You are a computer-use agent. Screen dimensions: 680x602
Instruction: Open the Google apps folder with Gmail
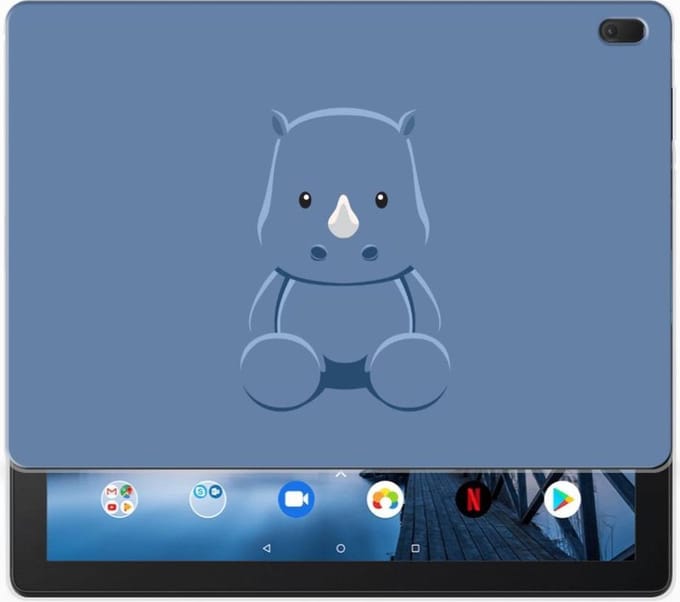(119, 499)
